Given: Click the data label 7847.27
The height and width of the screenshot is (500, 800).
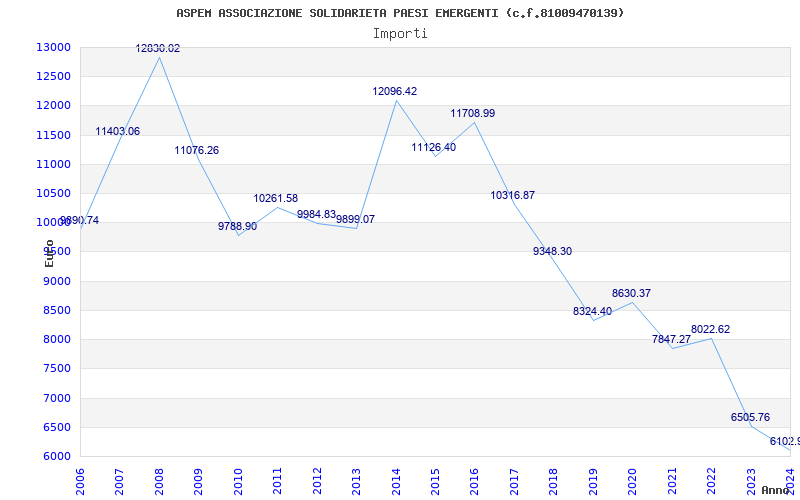Looking at the screenshot, I should (x=671, y=339).
